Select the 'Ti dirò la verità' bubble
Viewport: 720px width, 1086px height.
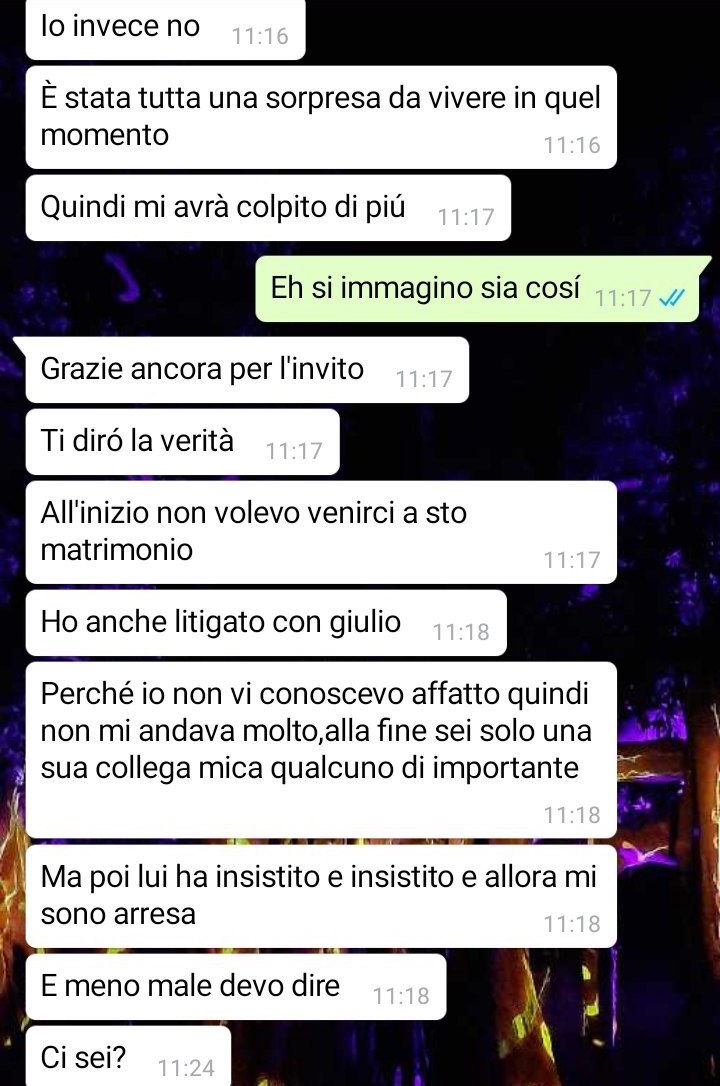coord(183,442)
